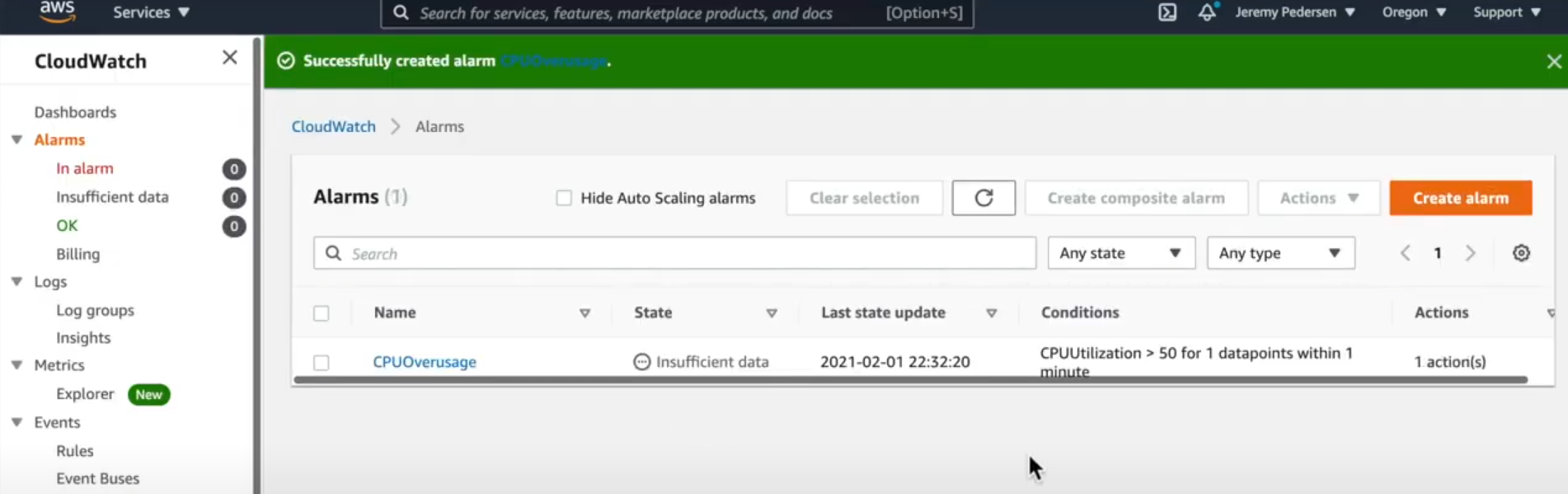
Task: Open Insufficient data sidebar item
Action: pyautogui.click(x=112, y=197)
